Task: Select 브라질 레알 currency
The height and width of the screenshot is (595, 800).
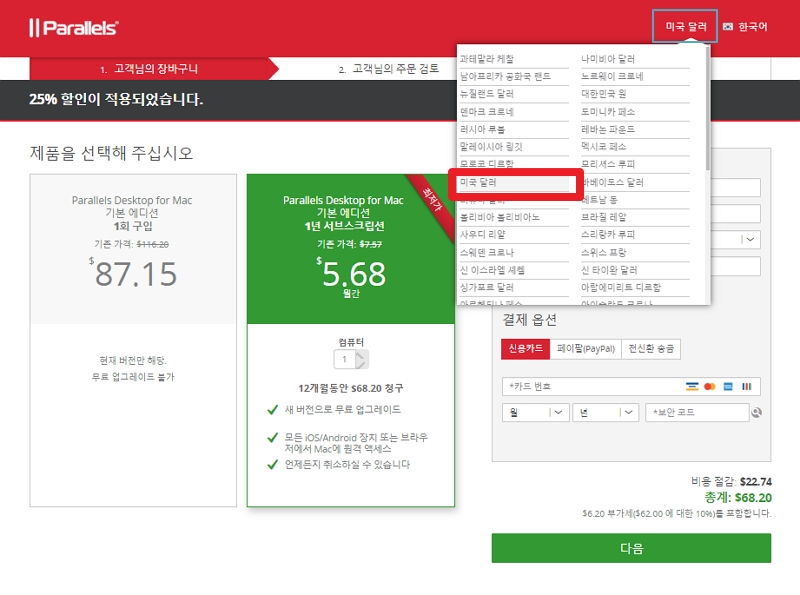Action: tap(635, 217)
